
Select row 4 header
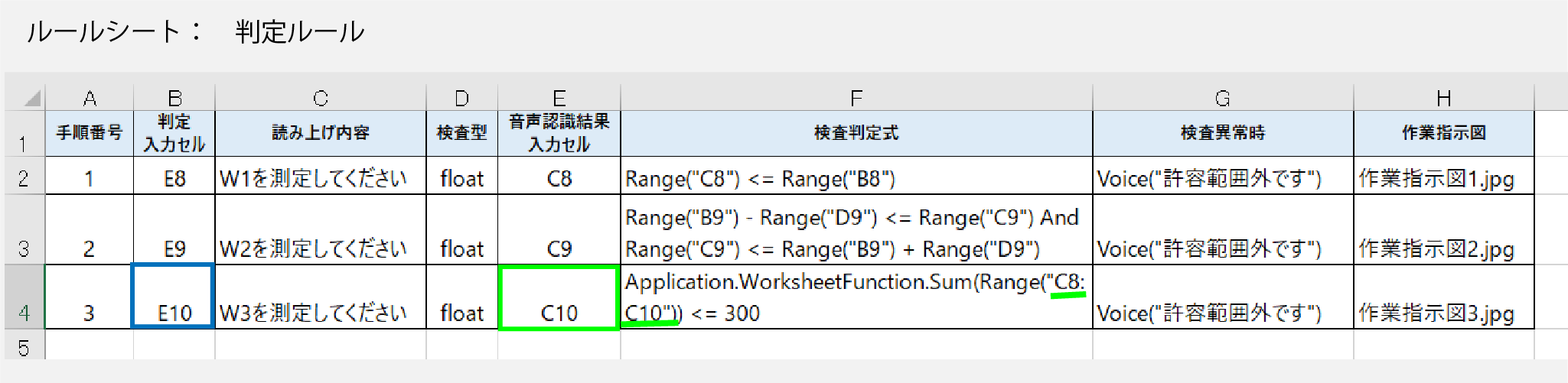point(24,297)
